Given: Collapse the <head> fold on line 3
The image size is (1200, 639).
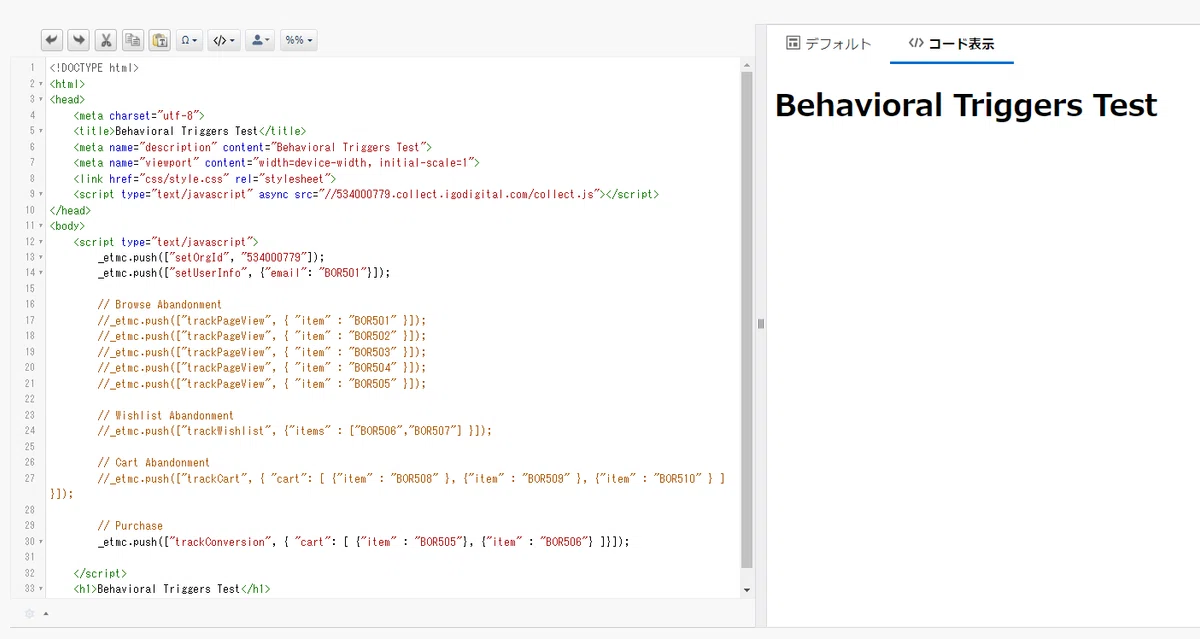Looking at the screenshot, I should [40, 100].
